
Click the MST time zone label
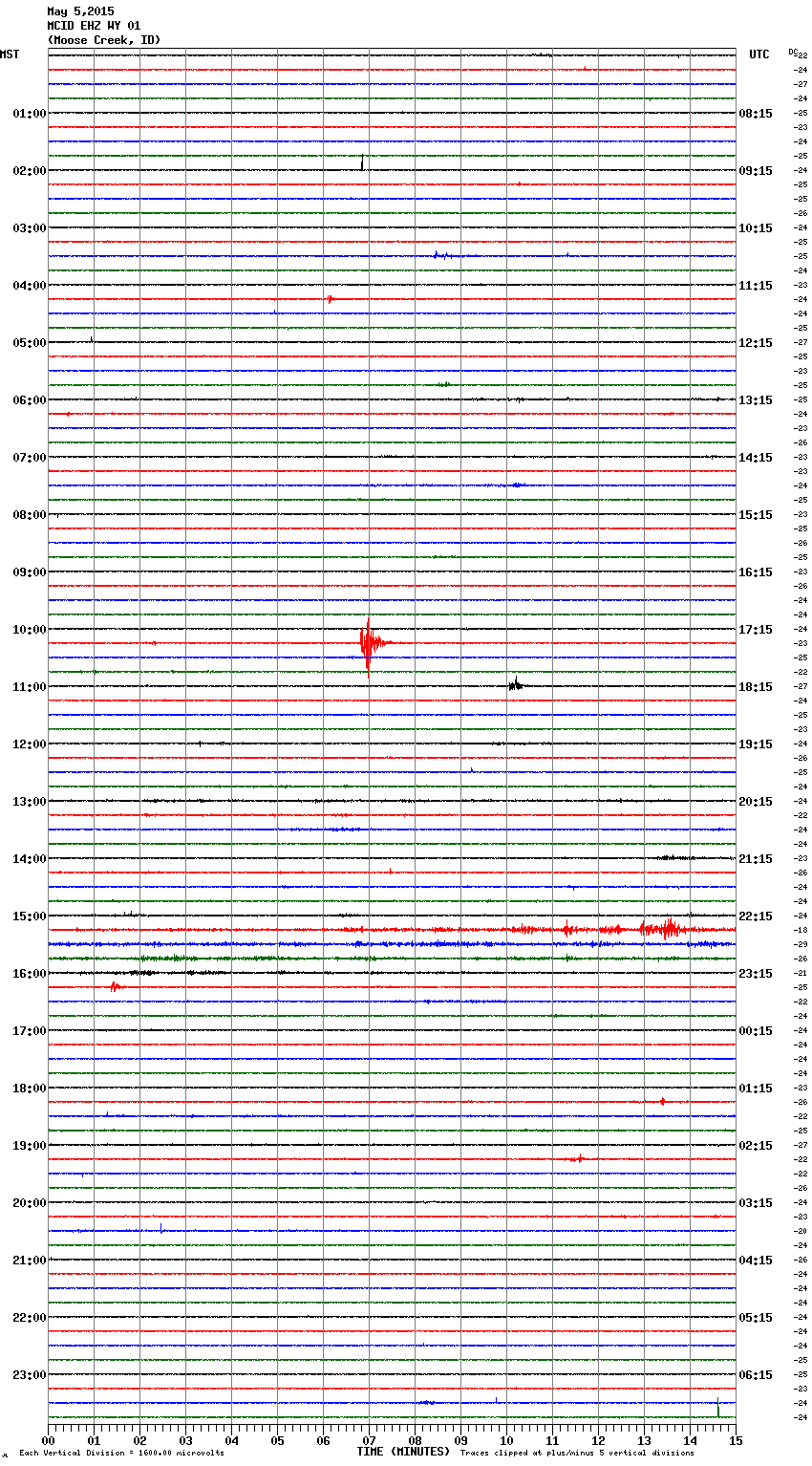tap(10, 54)
